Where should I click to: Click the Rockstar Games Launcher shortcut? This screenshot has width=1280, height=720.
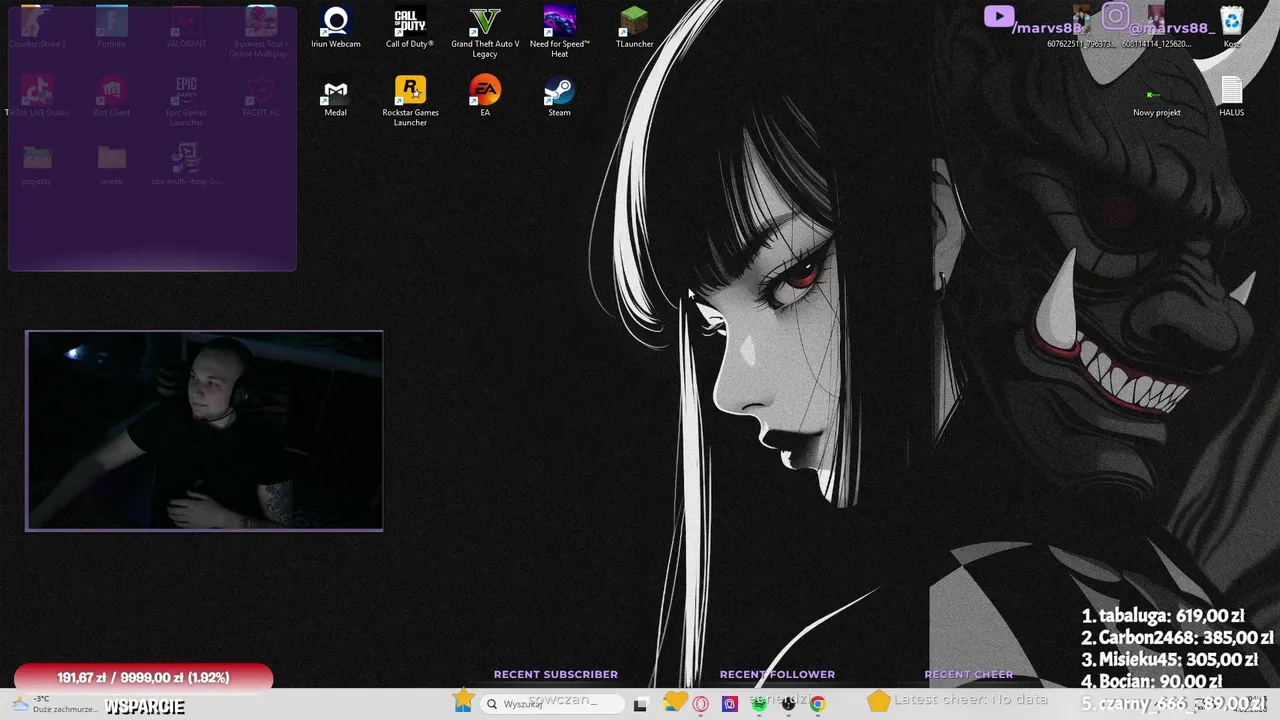click(410, 101)
